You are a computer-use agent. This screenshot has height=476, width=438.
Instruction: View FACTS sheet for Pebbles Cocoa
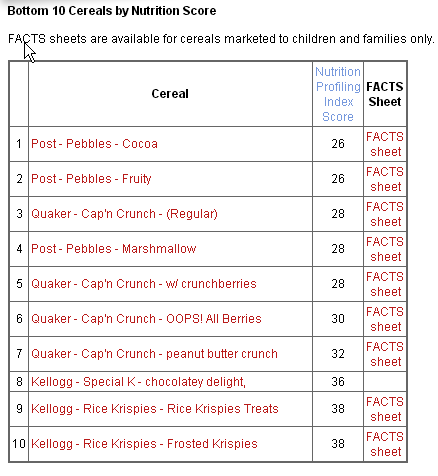click(x=385, y=144)
